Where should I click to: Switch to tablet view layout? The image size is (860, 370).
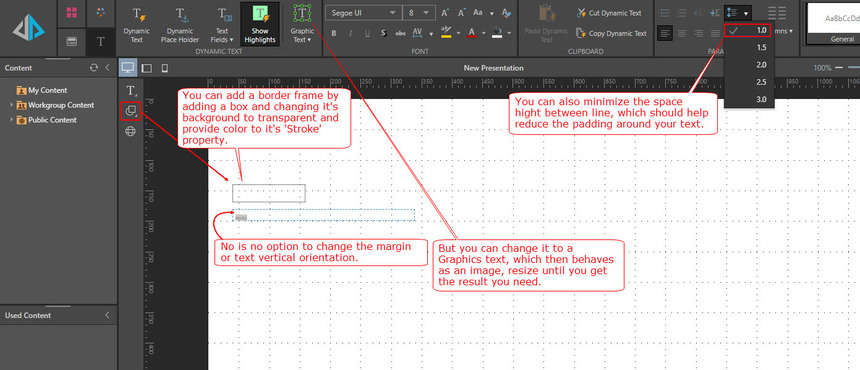146,68
